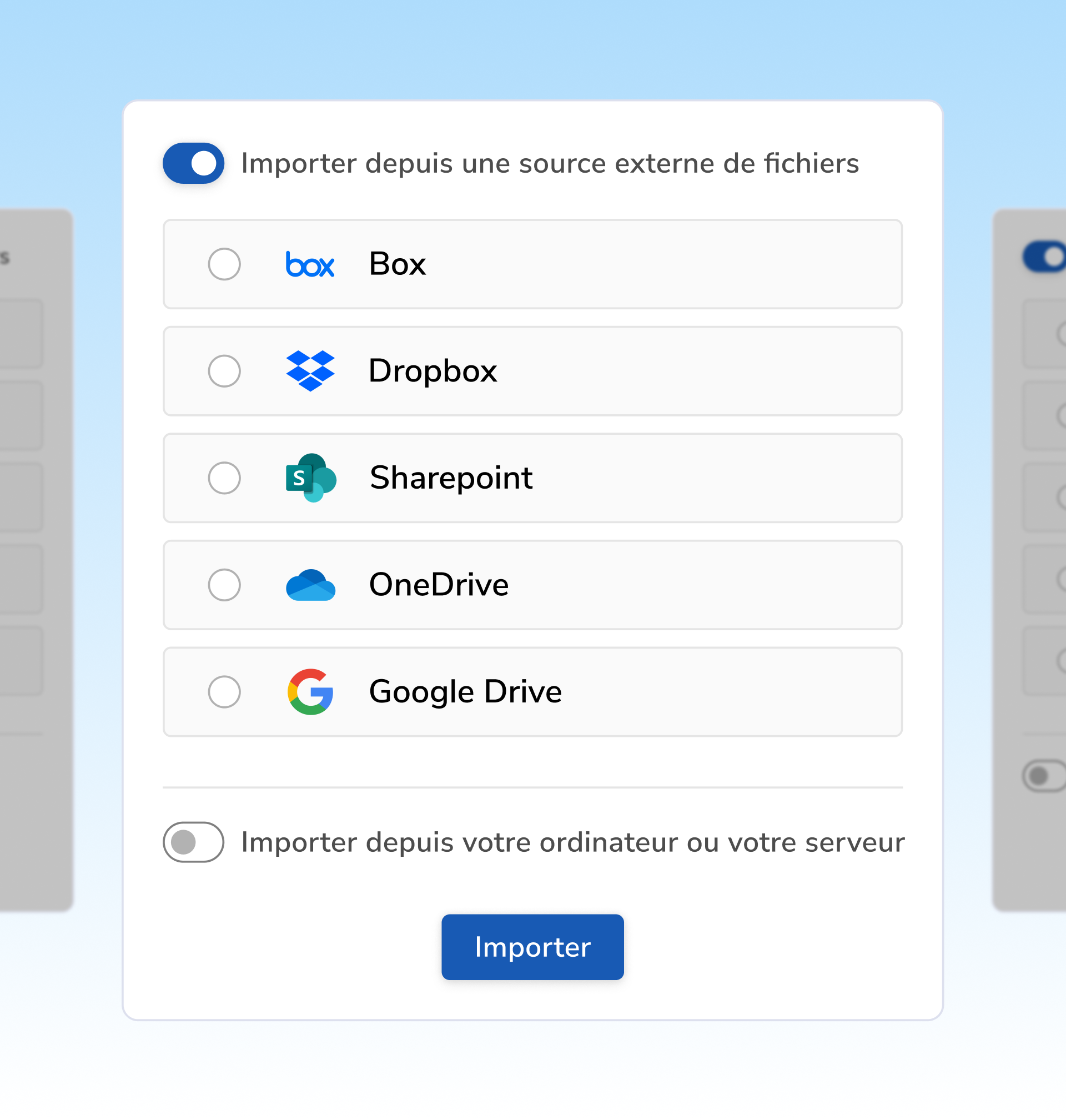
Task: Choose the Dropbox radio button
Action: 224,371
